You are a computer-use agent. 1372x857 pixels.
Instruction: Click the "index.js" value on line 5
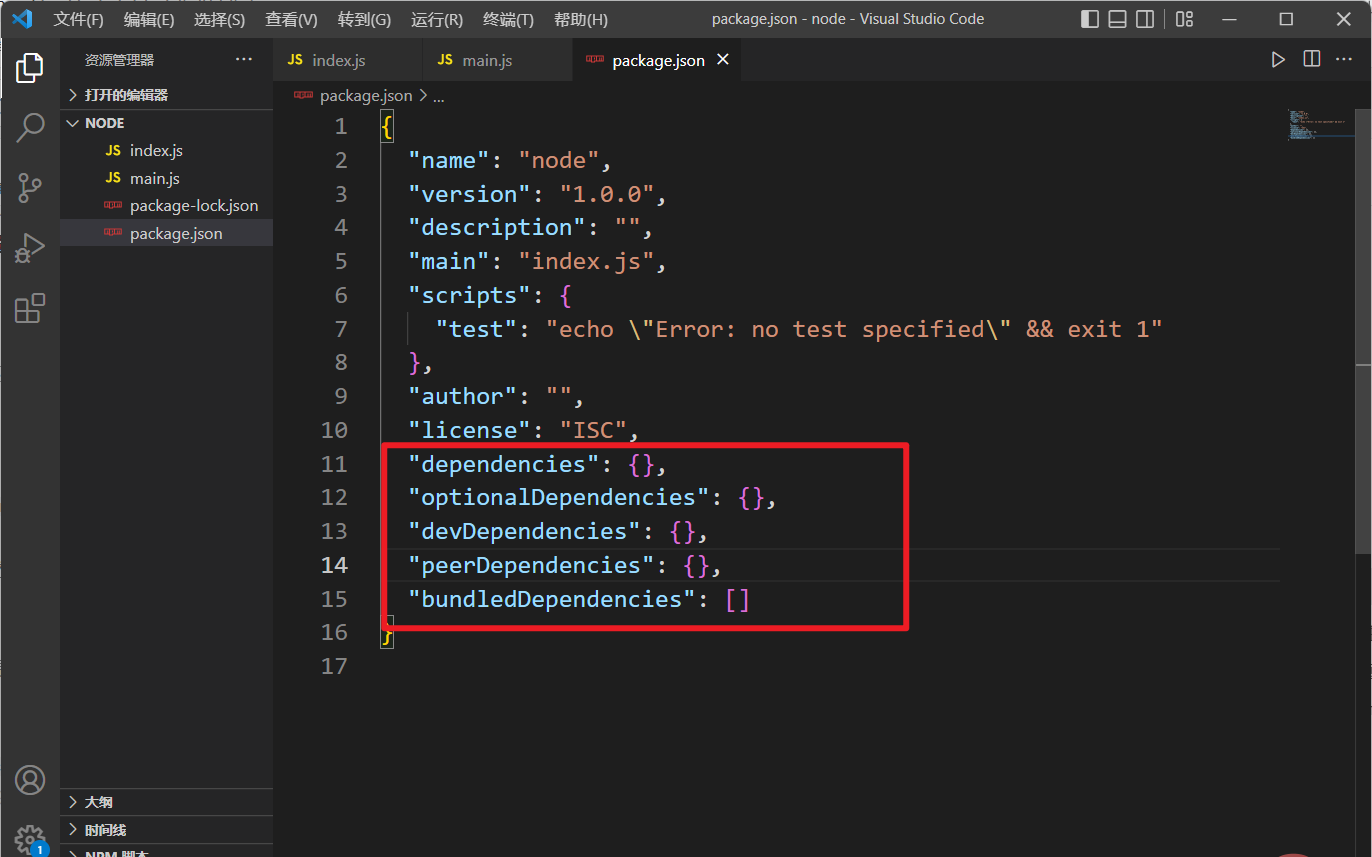coord(586,261)
